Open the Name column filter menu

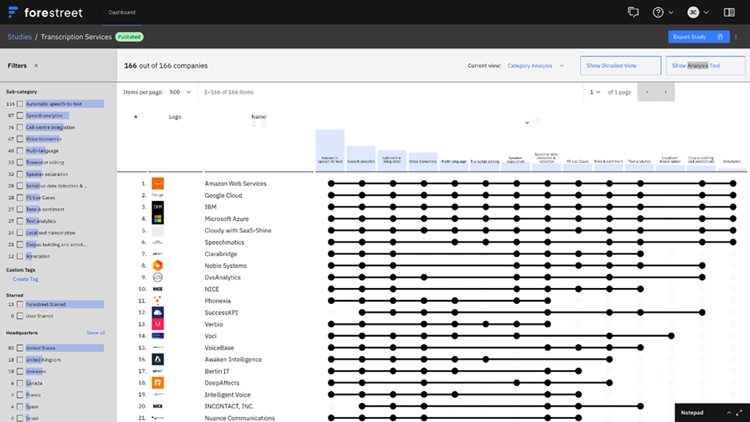[264, 123]
